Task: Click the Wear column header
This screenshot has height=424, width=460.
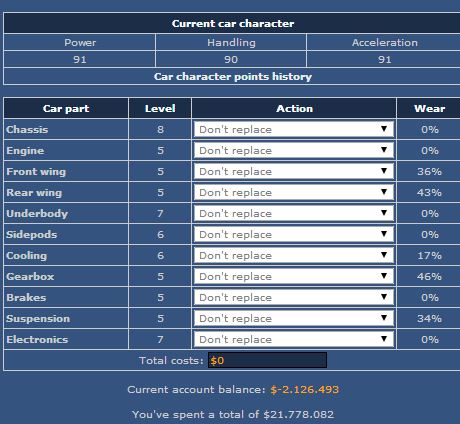Action: 429,108
